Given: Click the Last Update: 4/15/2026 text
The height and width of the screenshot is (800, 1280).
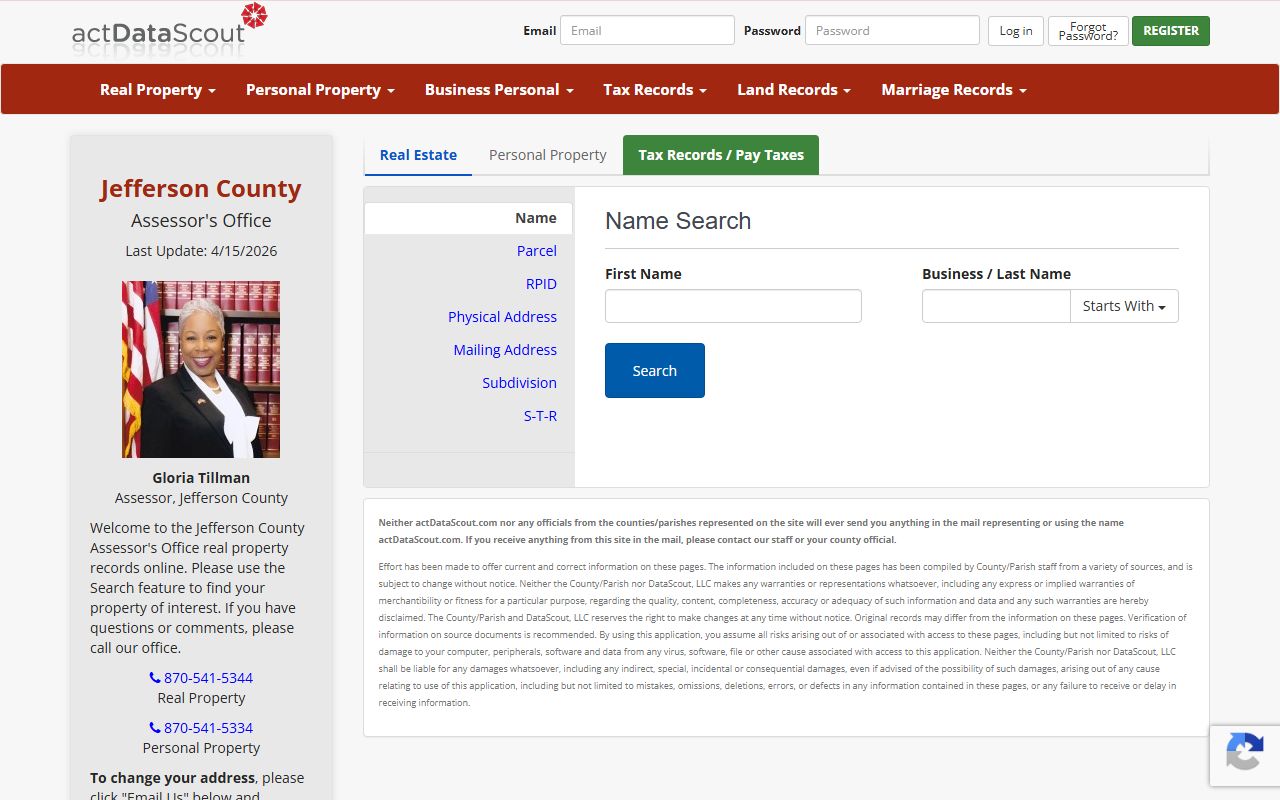Looking at the screenshot, I should 201,251.
